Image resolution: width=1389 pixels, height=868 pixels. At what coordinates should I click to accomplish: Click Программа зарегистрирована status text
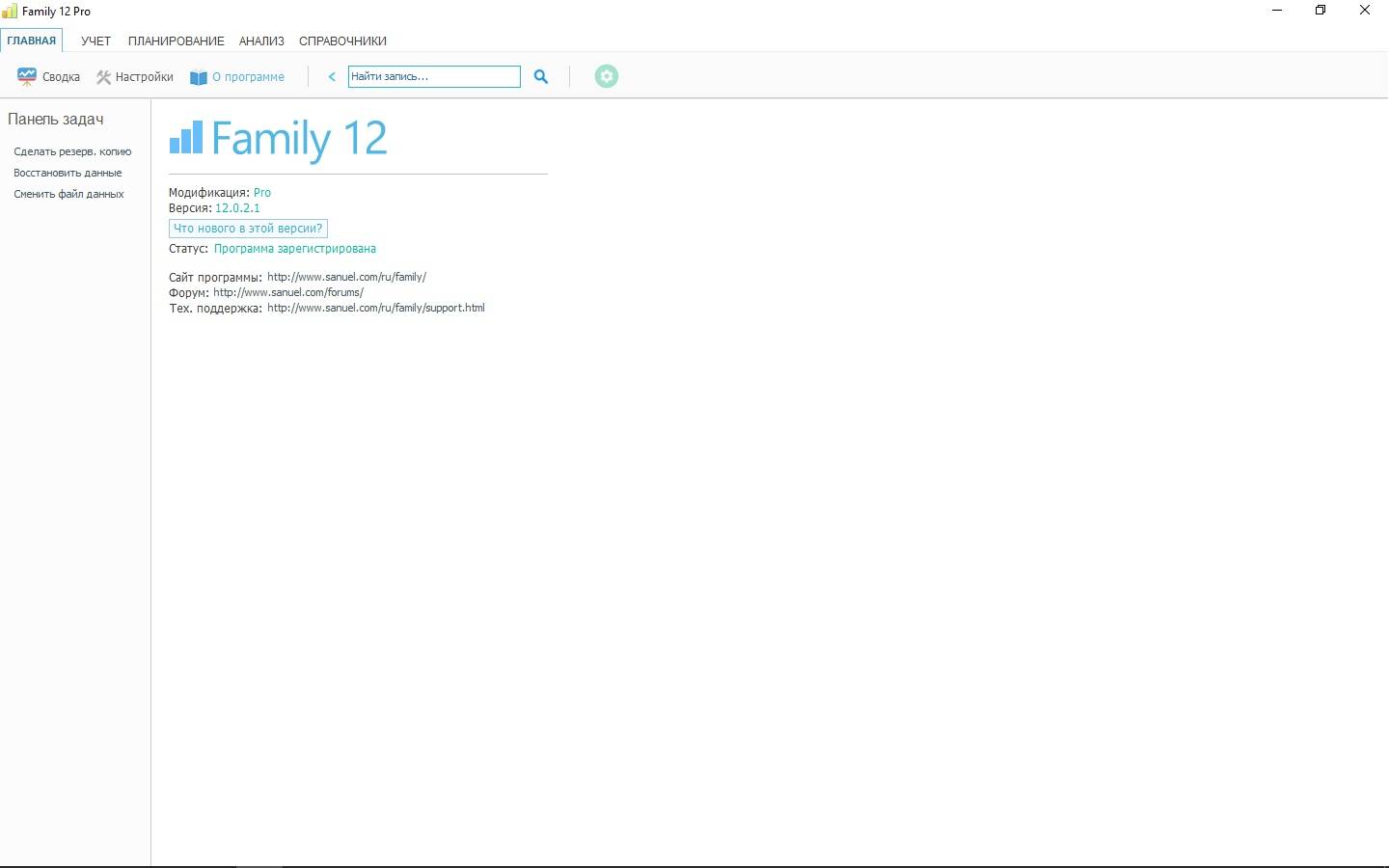tap(295, 249)
